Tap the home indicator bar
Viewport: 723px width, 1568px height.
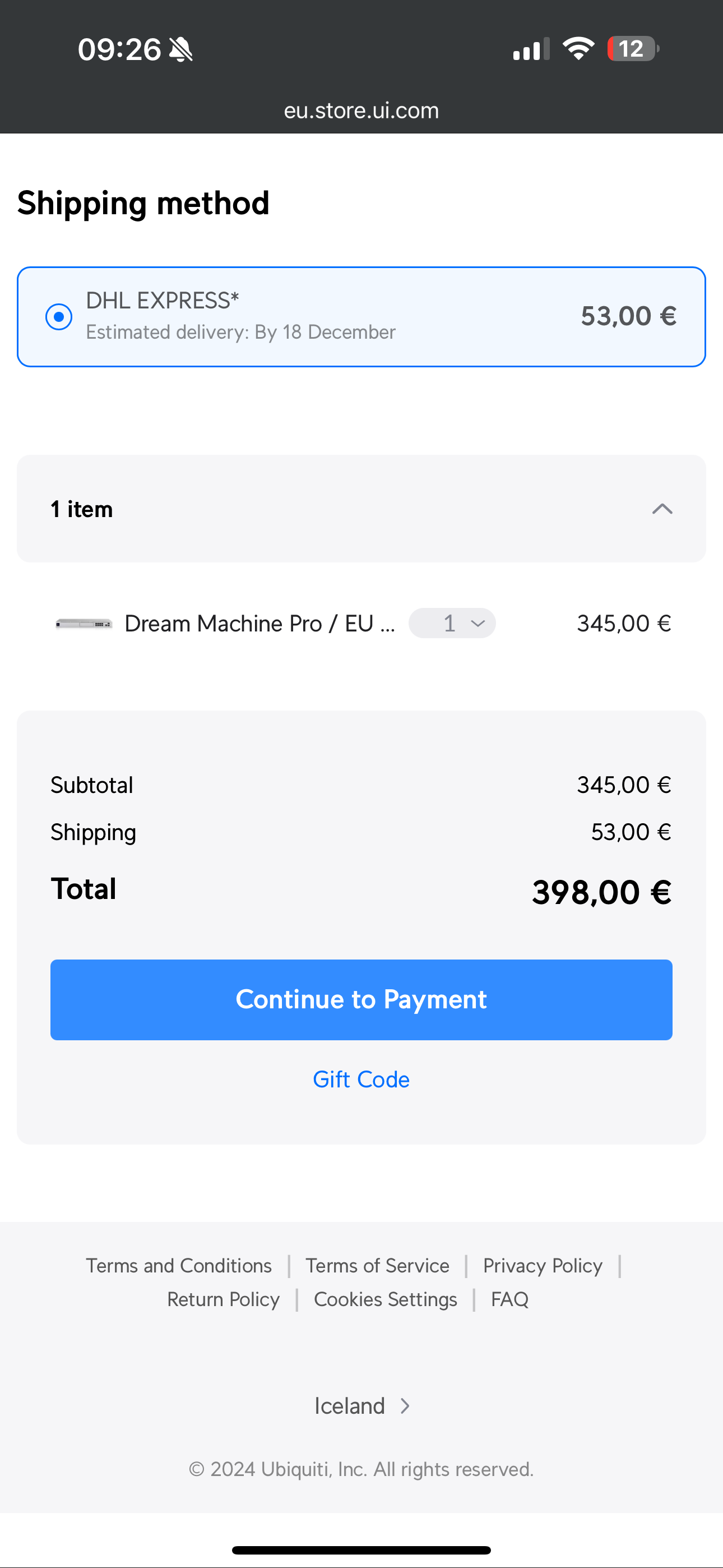coord(361,1549)
